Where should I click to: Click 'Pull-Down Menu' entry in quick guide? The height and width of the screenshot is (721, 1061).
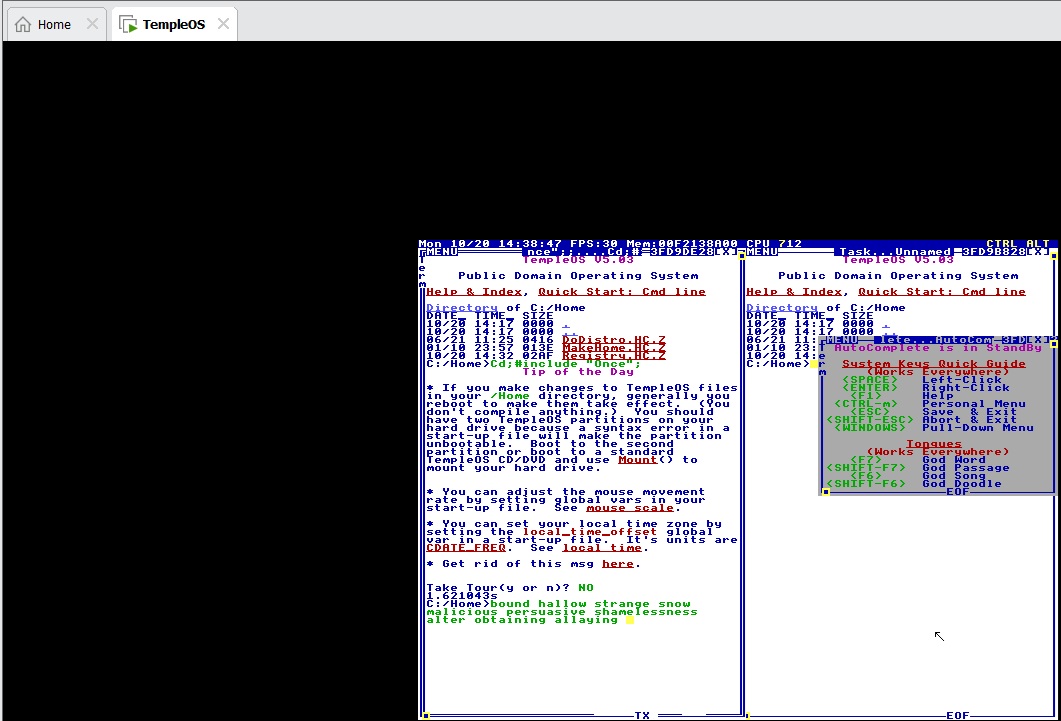pyautogui.click(x=978, y=428)
